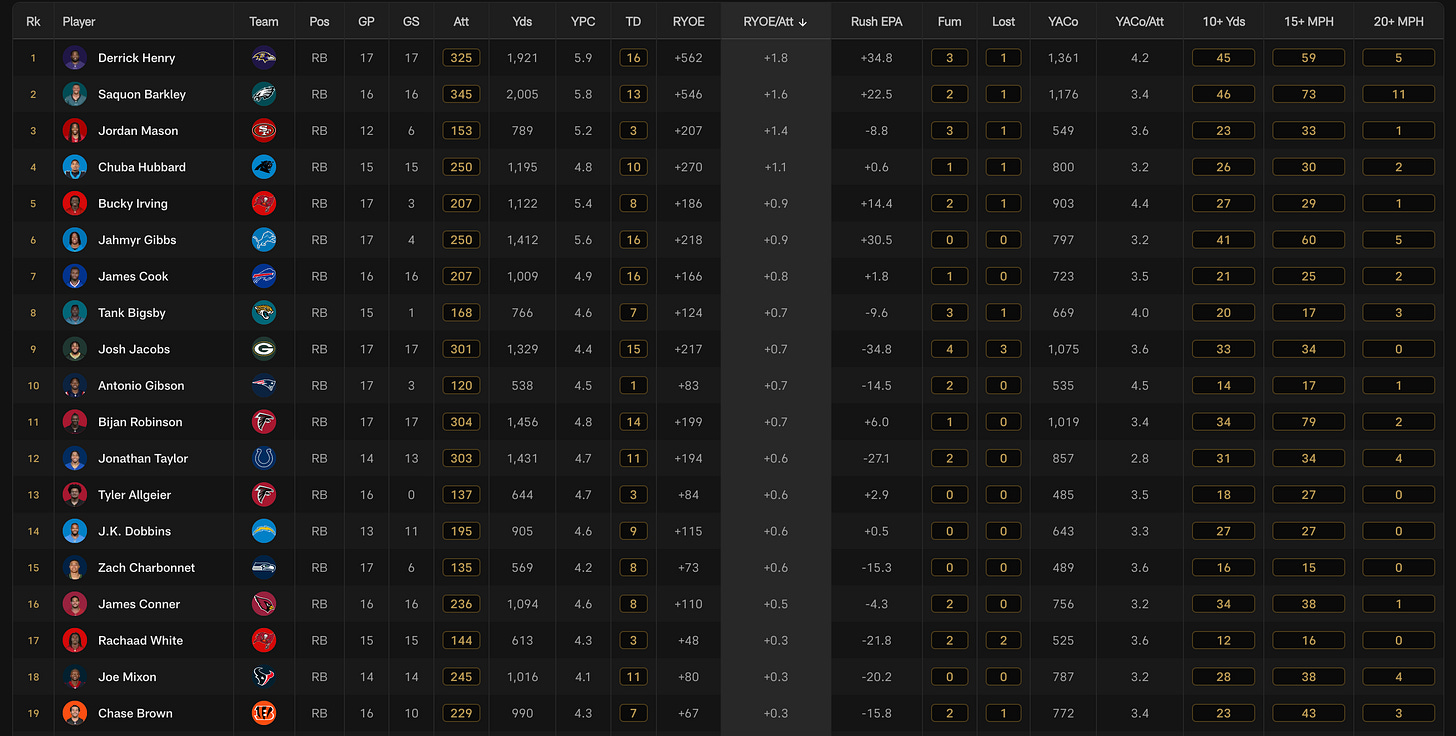Click Saquon Barkley's 11 20+ MPH cell
The width and height of the screenshot is (1456, 736).
[x=1398, y=94]
